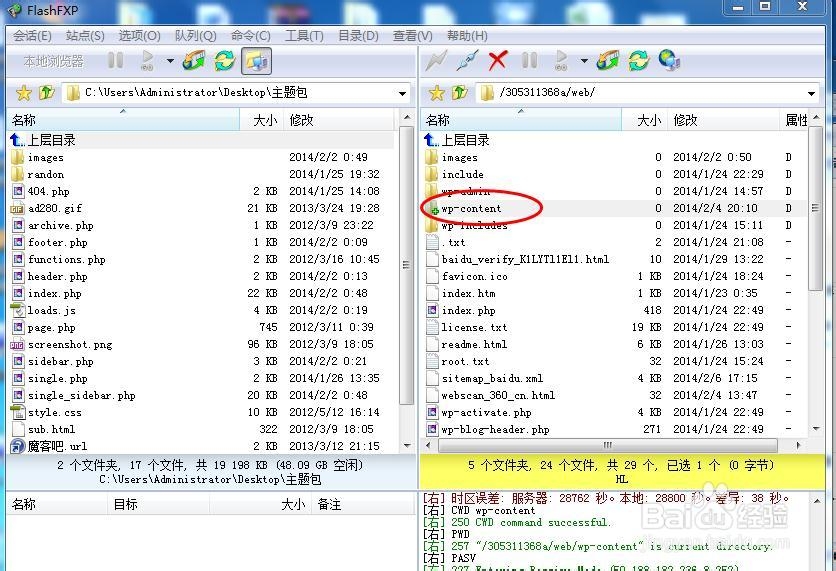Select remote sitemap_baidu.xml file
The image size is (836, 571).
point(615,378)
